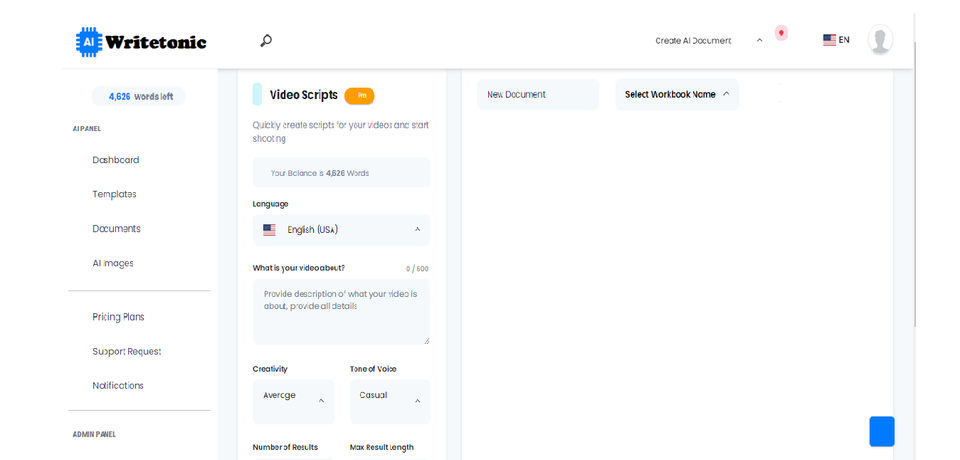960x460 pixels.
Task: Open Documents in sidebar
Action: pos(116,228)
